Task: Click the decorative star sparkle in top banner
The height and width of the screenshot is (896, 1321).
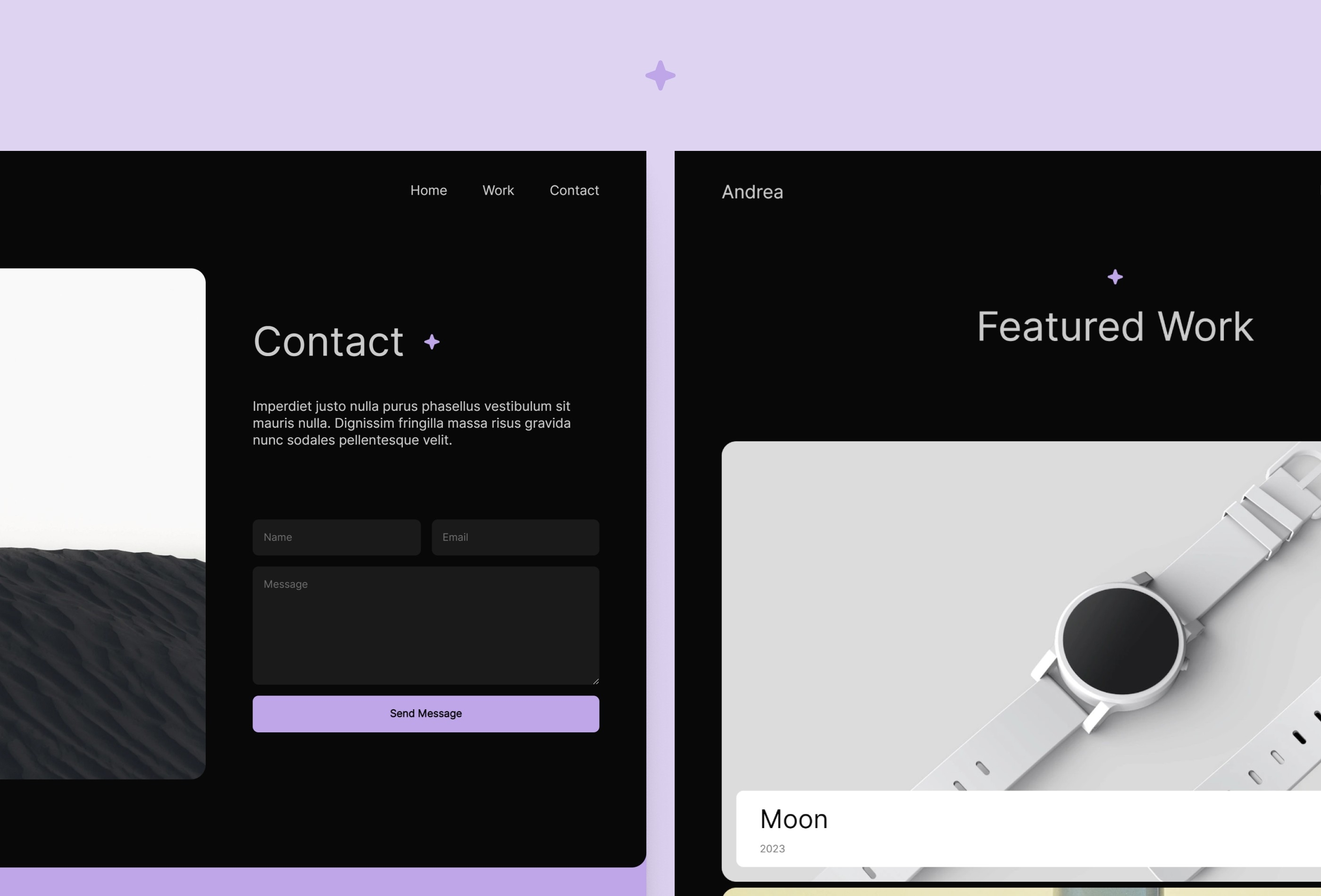Action: 660,75
